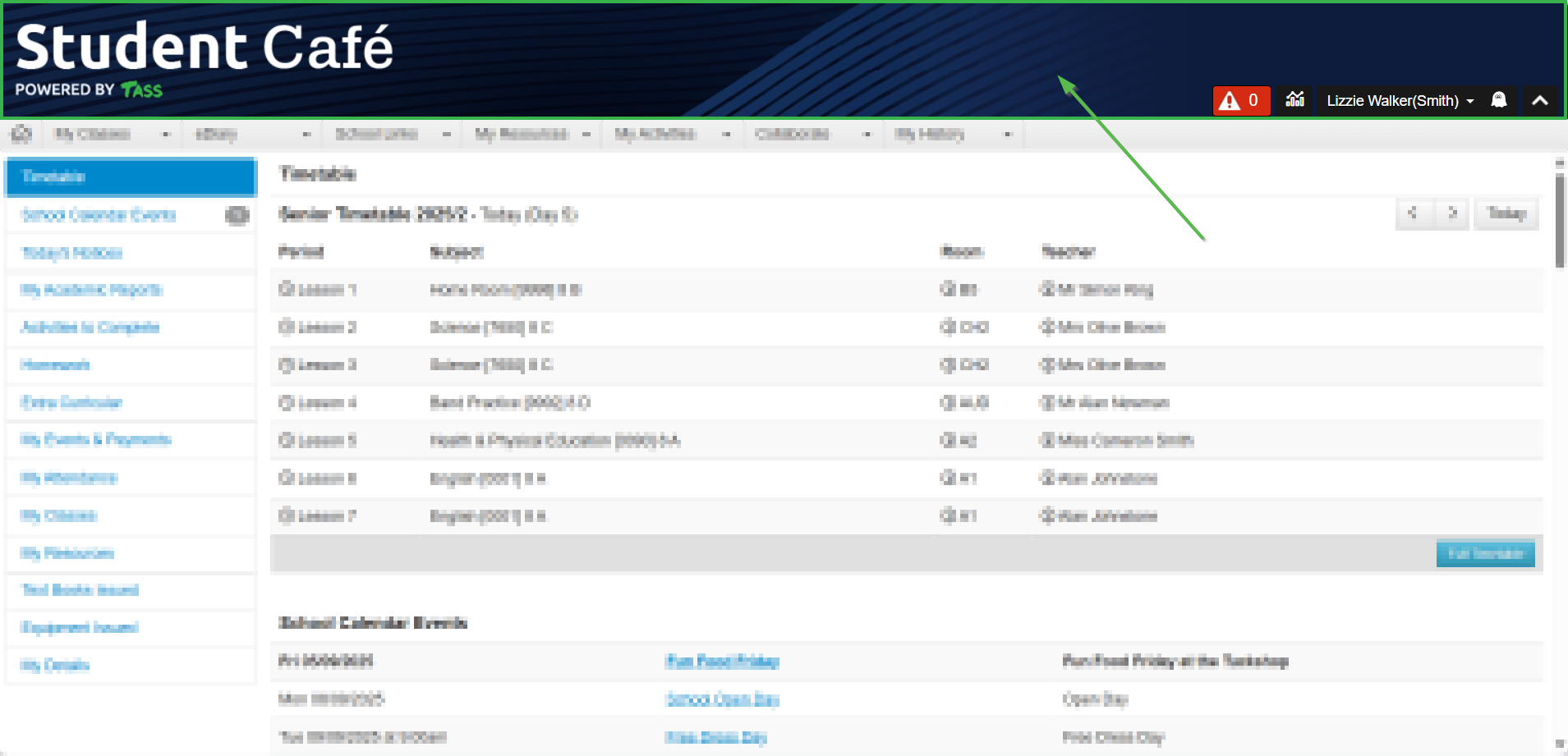Open the analytics chart icon in header
The height and width of the screenshot is (756, 1568).
click(1294, 100)
